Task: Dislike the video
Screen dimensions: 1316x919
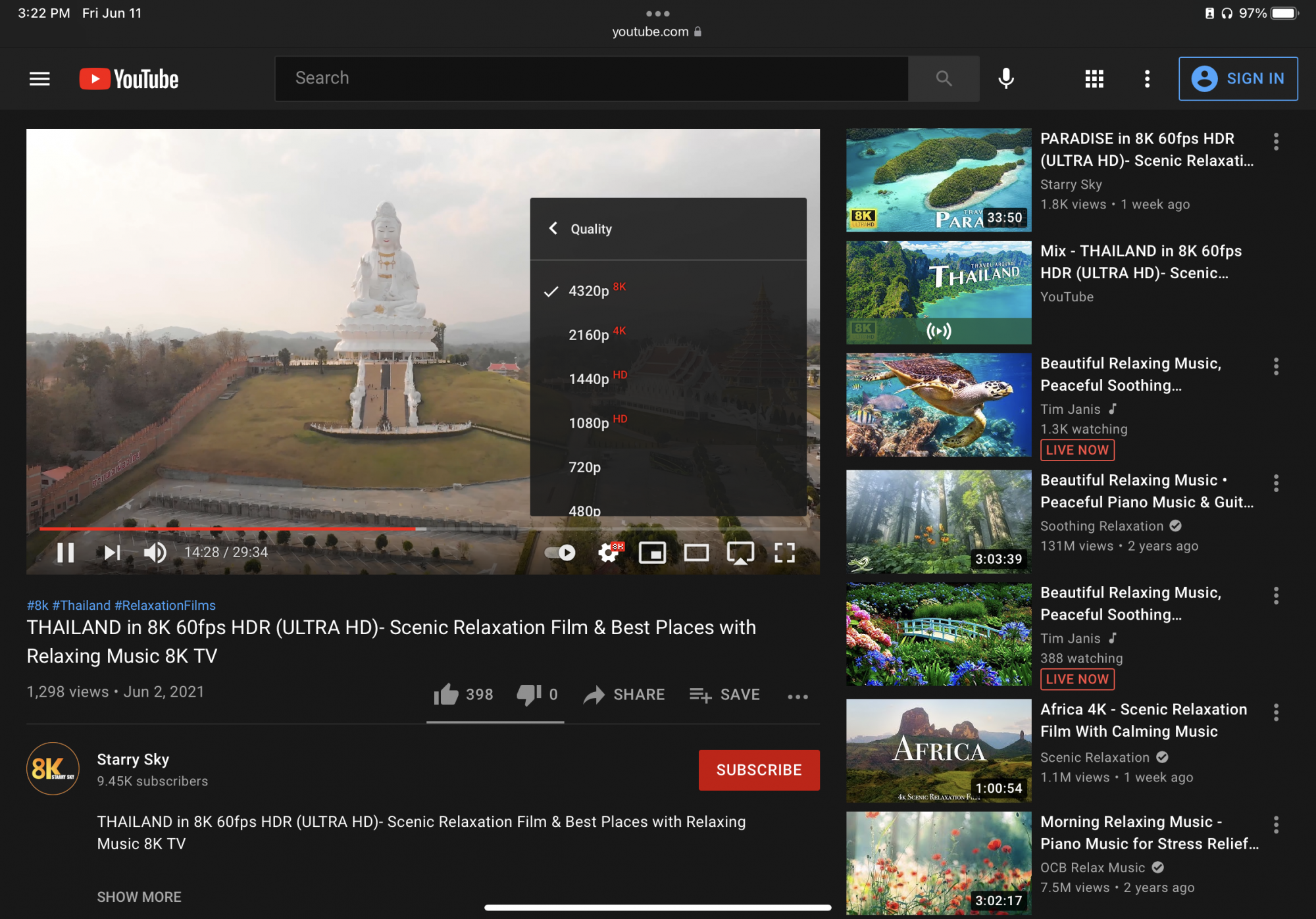Action: tap(528, 694)
